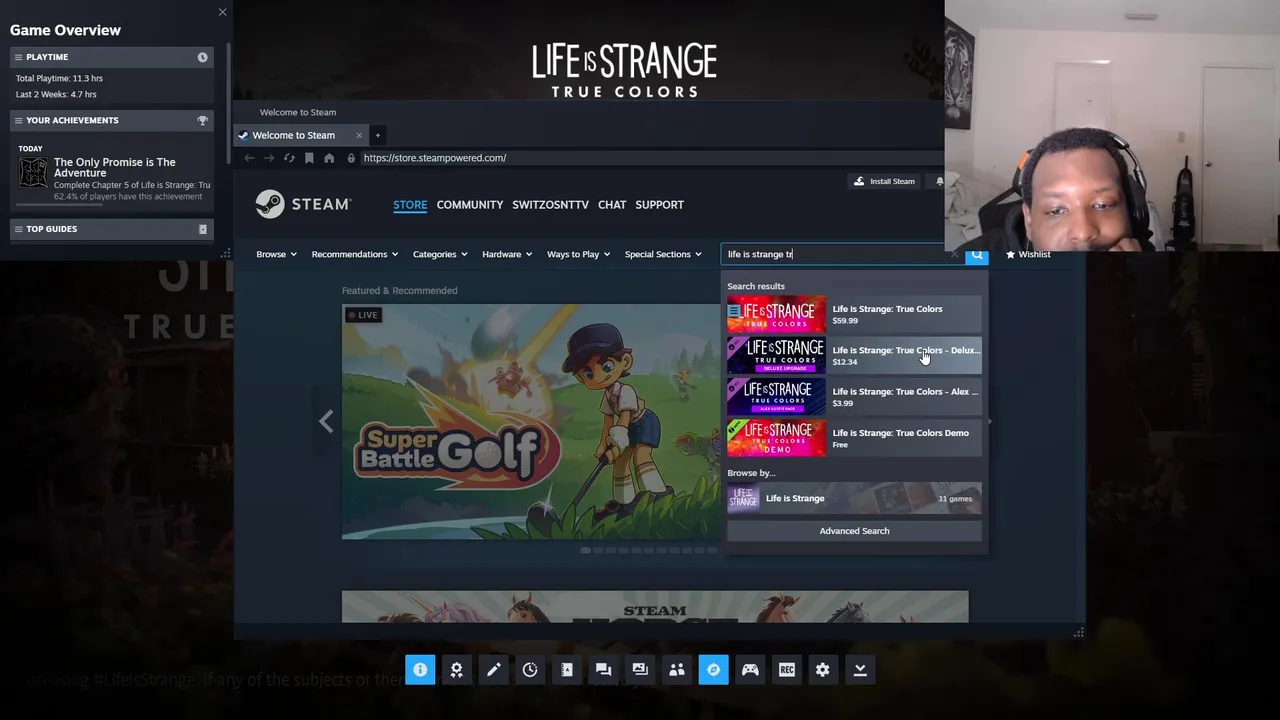Expand the Hardware dropdown

[x=507, y=254]
